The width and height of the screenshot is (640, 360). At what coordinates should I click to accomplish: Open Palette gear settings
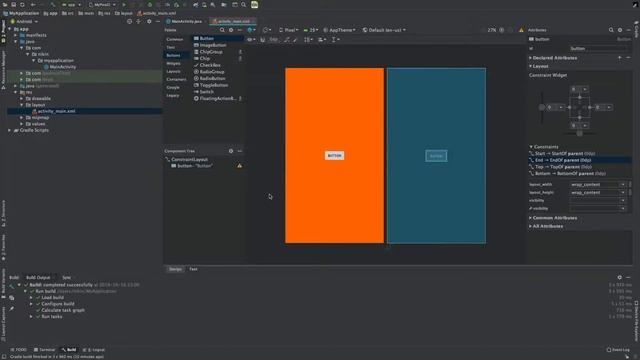pos(231,30)
